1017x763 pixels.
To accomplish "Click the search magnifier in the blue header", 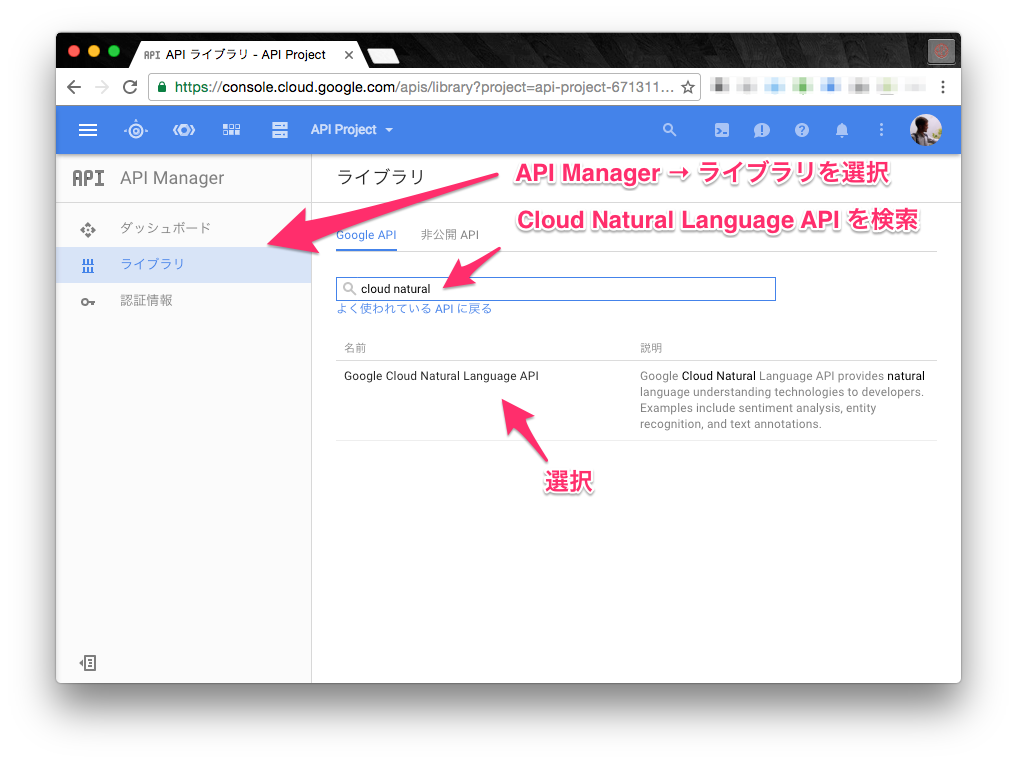I will [x=669, y=130].
